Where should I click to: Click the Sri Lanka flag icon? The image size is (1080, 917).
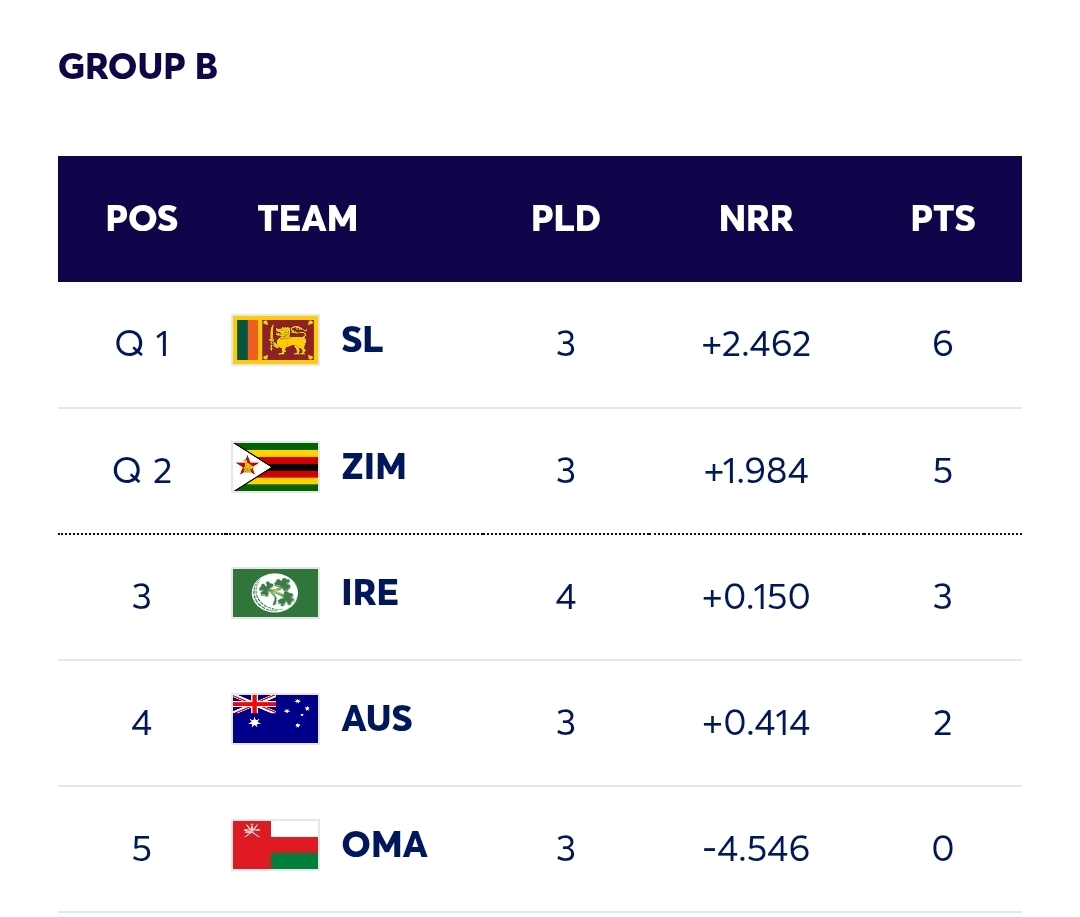(275, 341)
